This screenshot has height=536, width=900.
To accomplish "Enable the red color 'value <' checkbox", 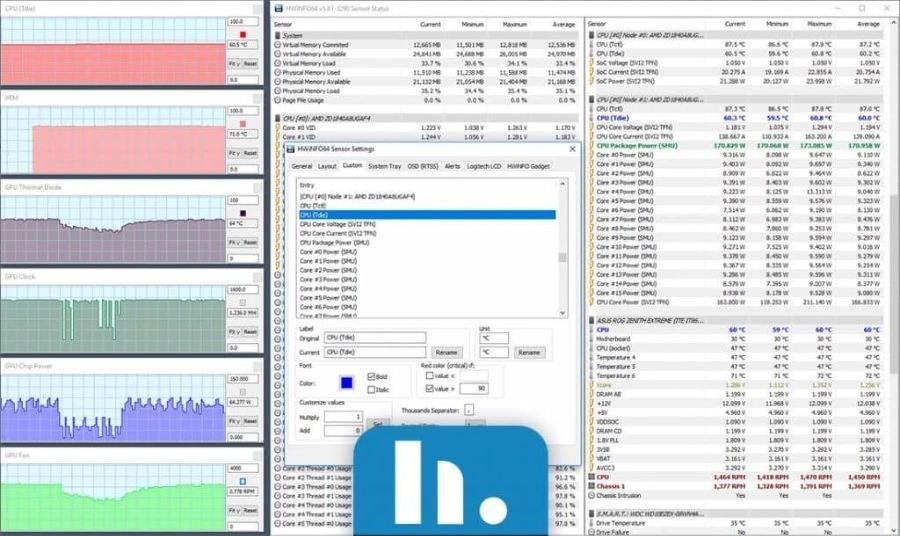I will point(429,376).
